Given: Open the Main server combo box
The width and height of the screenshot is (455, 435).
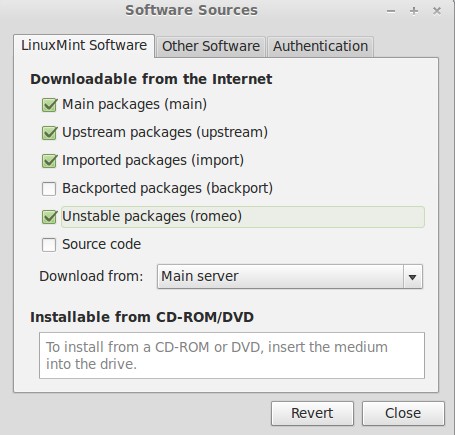Looking at the screenshot, I should (x=290, y=277).
